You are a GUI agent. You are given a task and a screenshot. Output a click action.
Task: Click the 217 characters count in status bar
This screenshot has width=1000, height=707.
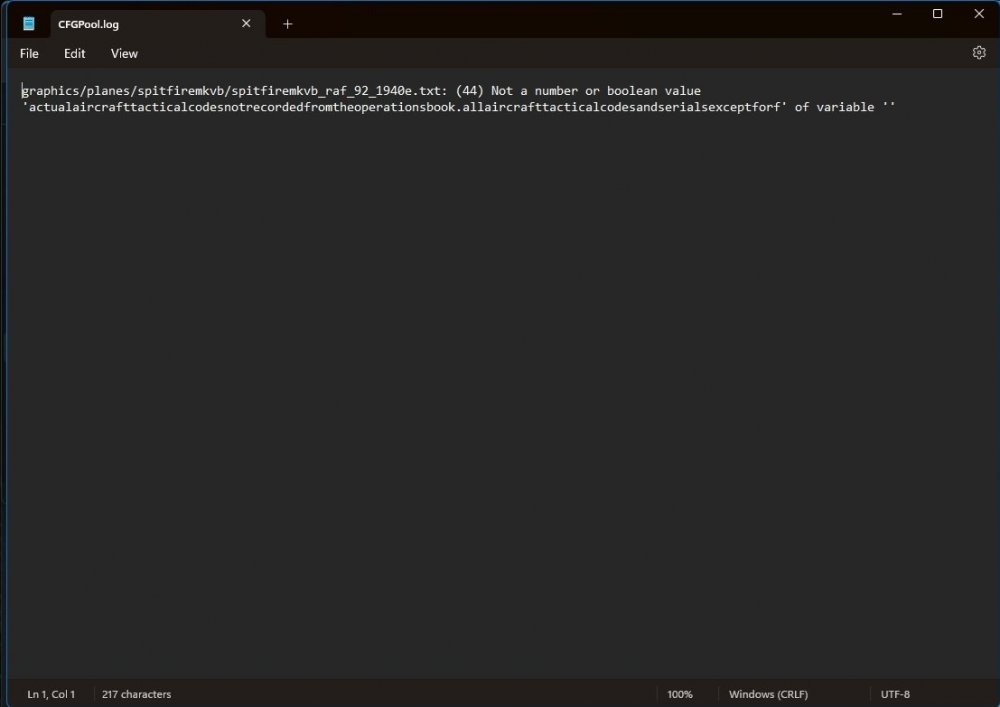tap(138, 694)
